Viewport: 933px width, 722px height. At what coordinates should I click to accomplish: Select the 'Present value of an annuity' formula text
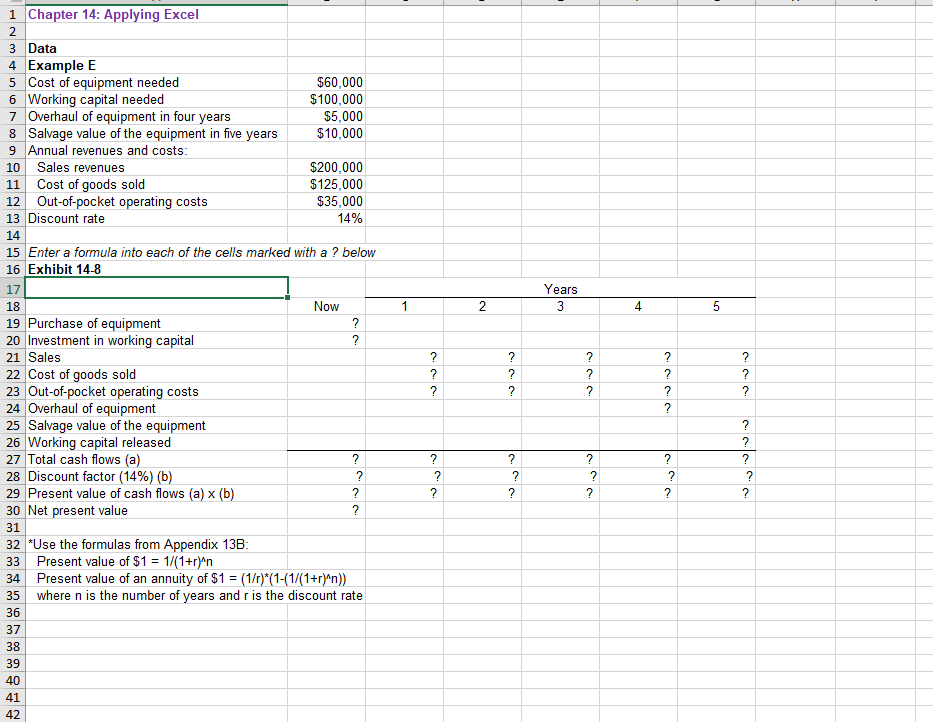(x=192, y=579)
